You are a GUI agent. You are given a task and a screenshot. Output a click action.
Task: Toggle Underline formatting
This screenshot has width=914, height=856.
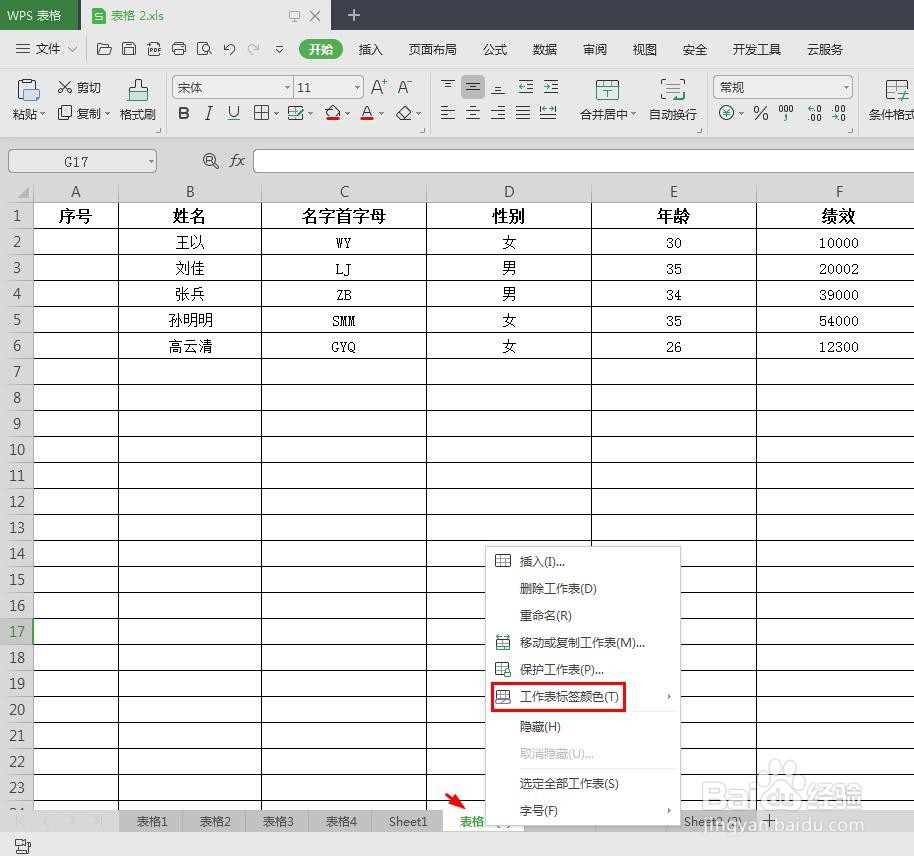tap(234, 113)
